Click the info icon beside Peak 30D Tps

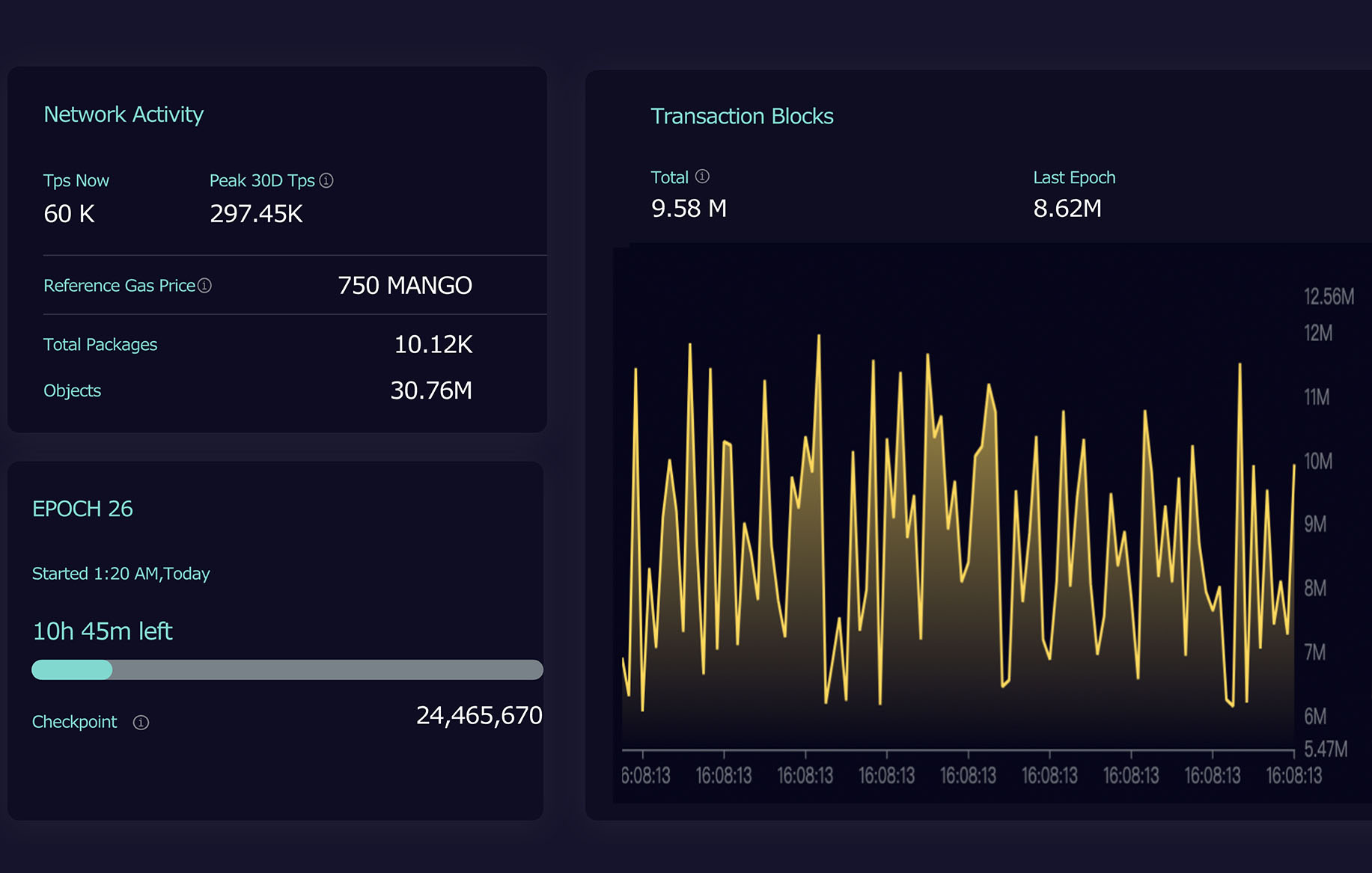(327, 180)
